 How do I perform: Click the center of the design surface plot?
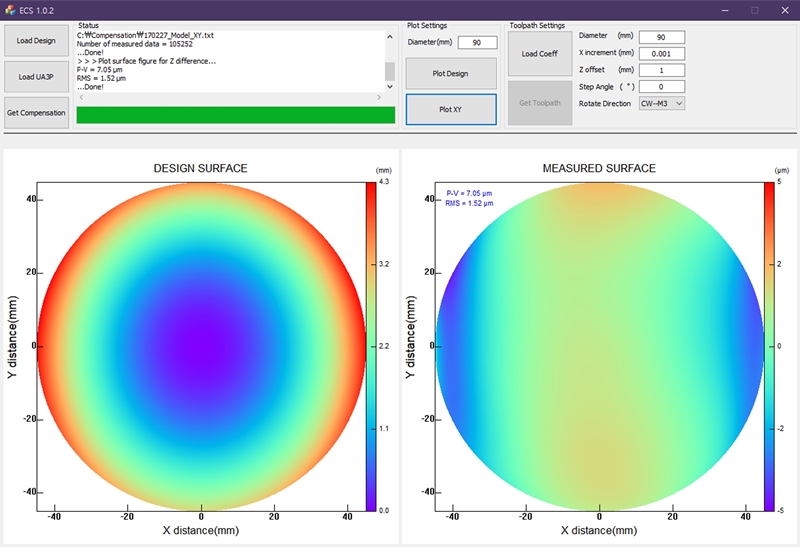[202, 346]
